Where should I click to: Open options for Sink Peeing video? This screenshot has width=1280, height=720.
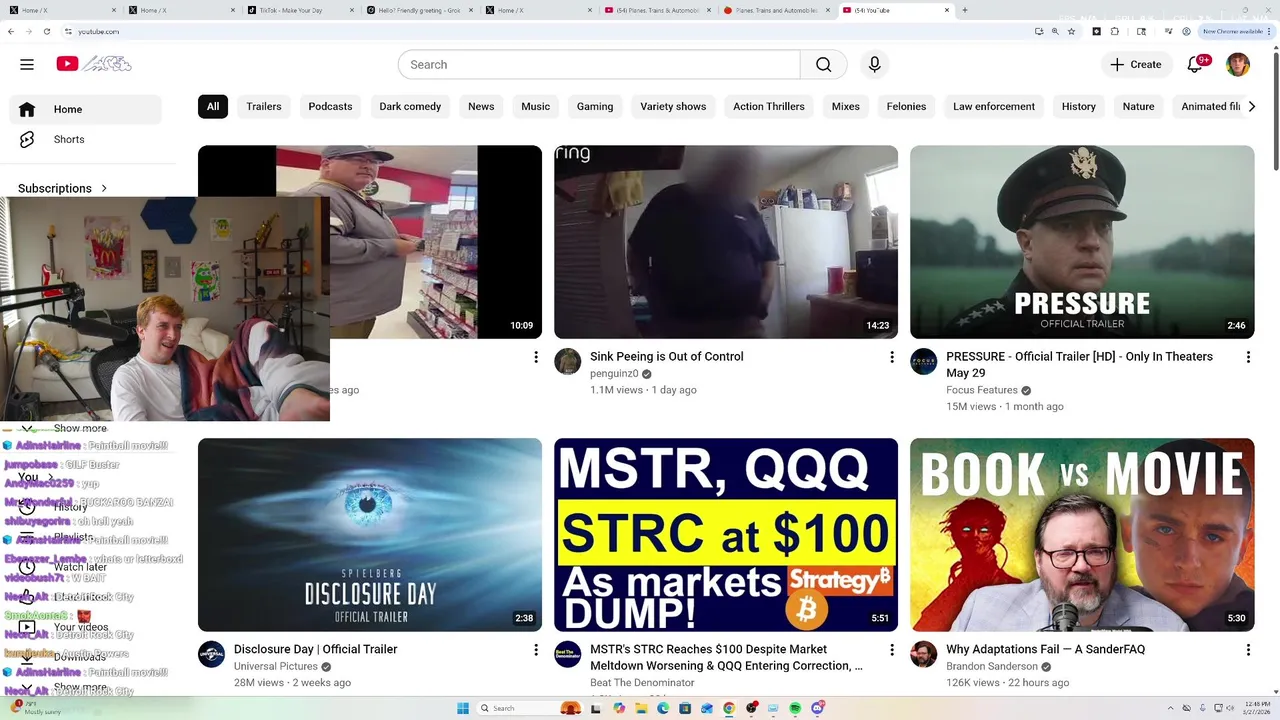click(x=892, y=357)
